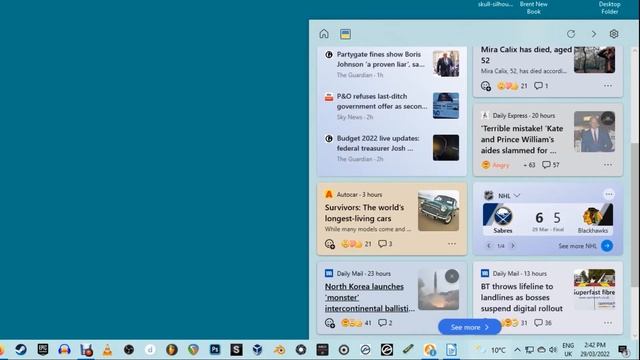Open the 'Terrible mistake' Kate and William story

pos(522,139)
